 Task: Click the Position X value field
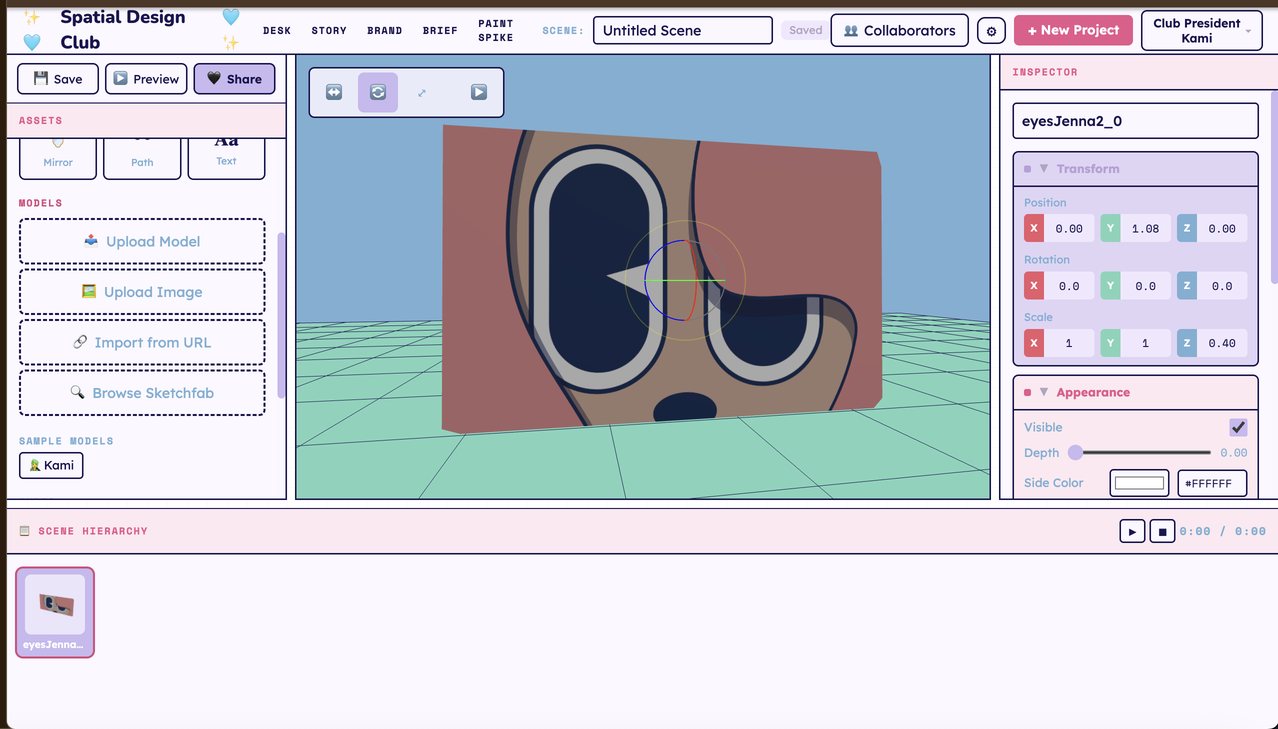pos(1069,228)
